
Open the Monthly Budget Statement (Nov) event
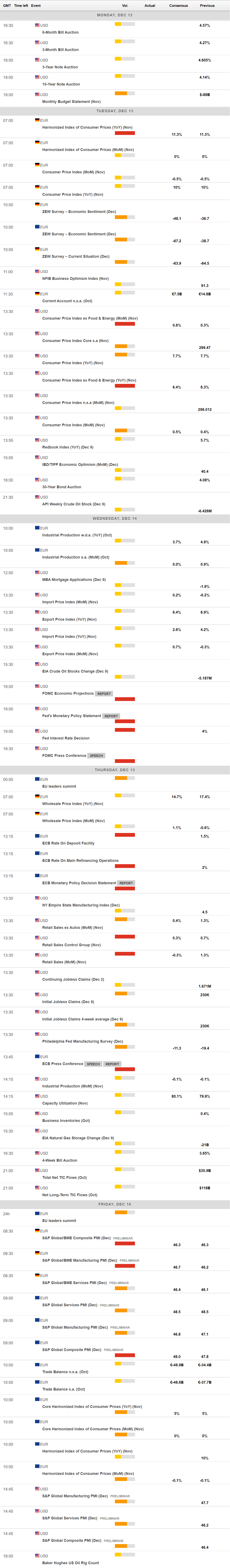[71, 102]
